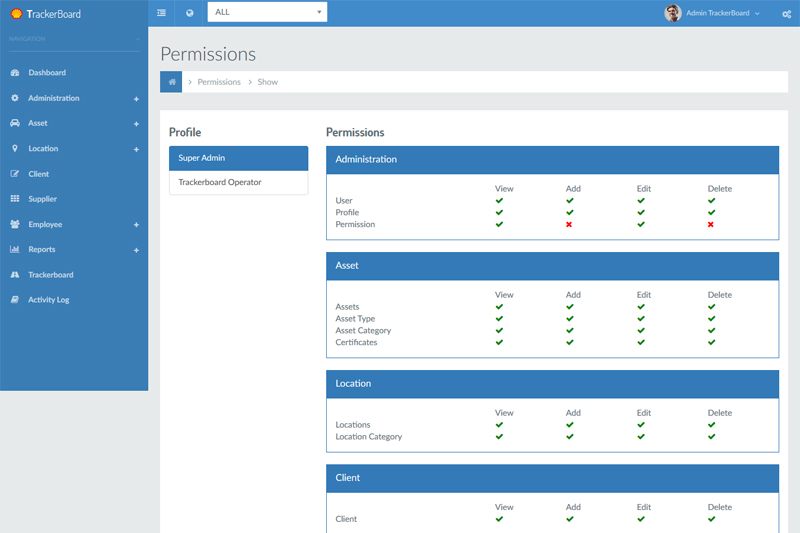Open Supplier in the sidebar
800x533 pixels.
coord(42,199)
